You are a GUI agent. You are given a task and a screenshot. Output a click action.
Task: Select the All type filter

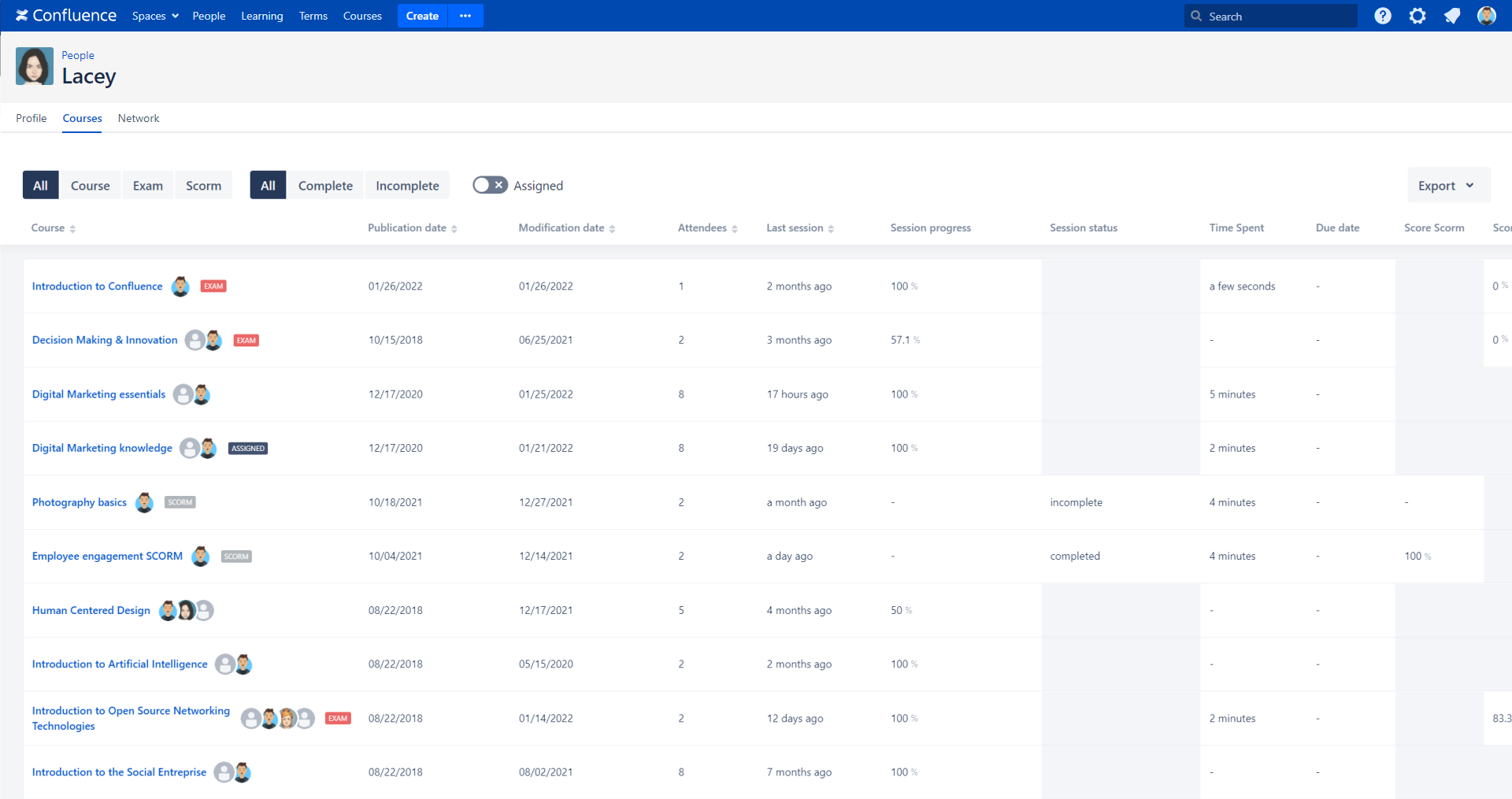point(41,186)
